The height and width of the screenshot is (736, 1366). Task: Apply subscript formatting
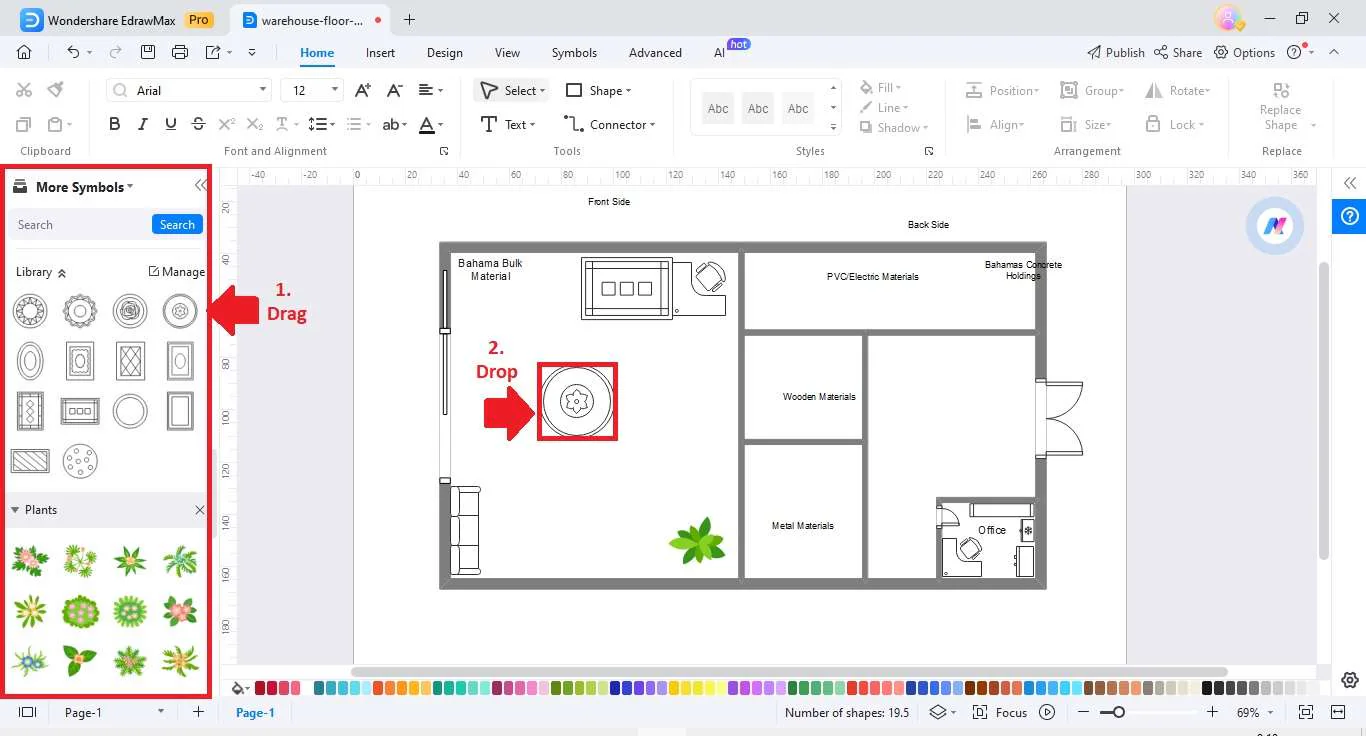coord(254,125)
